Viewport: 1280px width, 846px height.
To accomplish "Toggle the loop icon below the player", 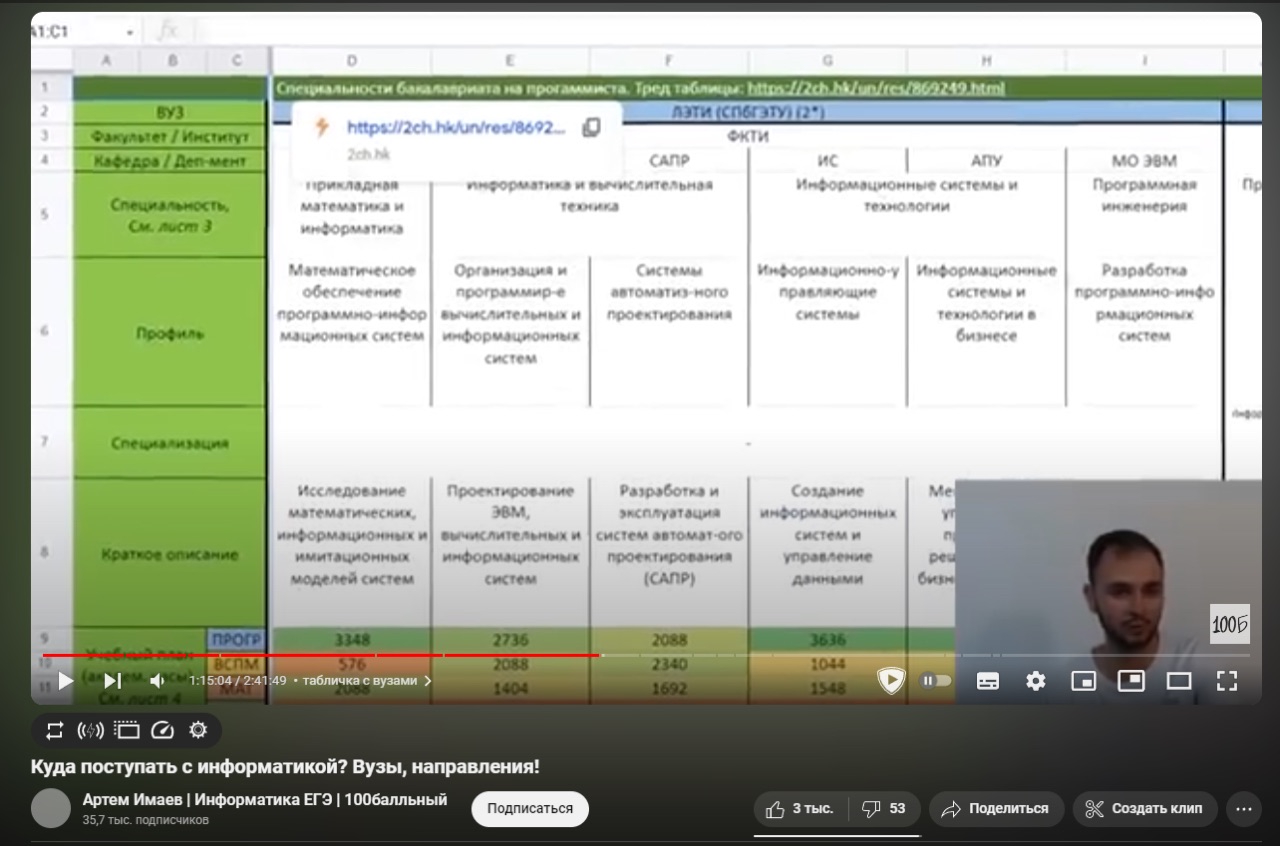I will point(55,730).
